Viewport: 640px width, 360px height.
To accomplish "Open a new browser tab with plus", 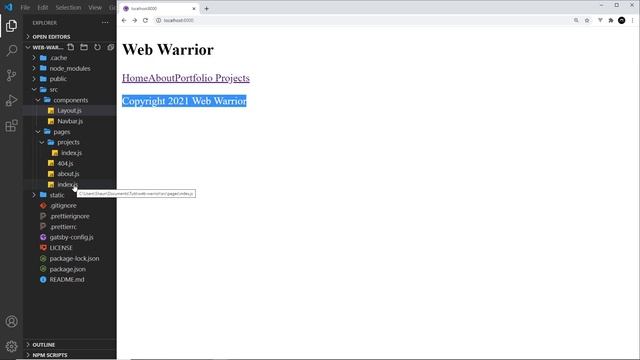I will pyautogui.click(x=207, y=9).
